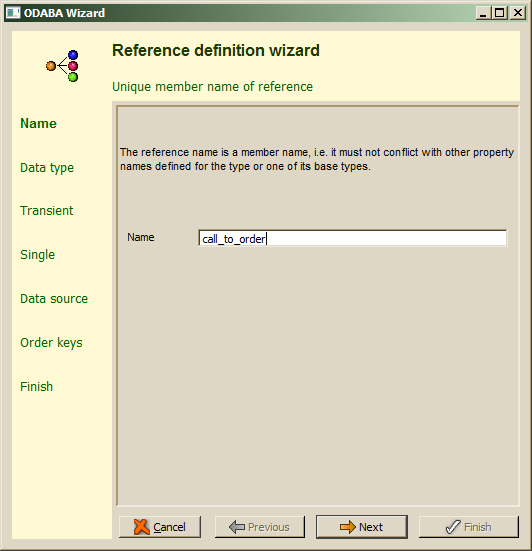Select the Single step in sidebar

click(x=38, y=254)
